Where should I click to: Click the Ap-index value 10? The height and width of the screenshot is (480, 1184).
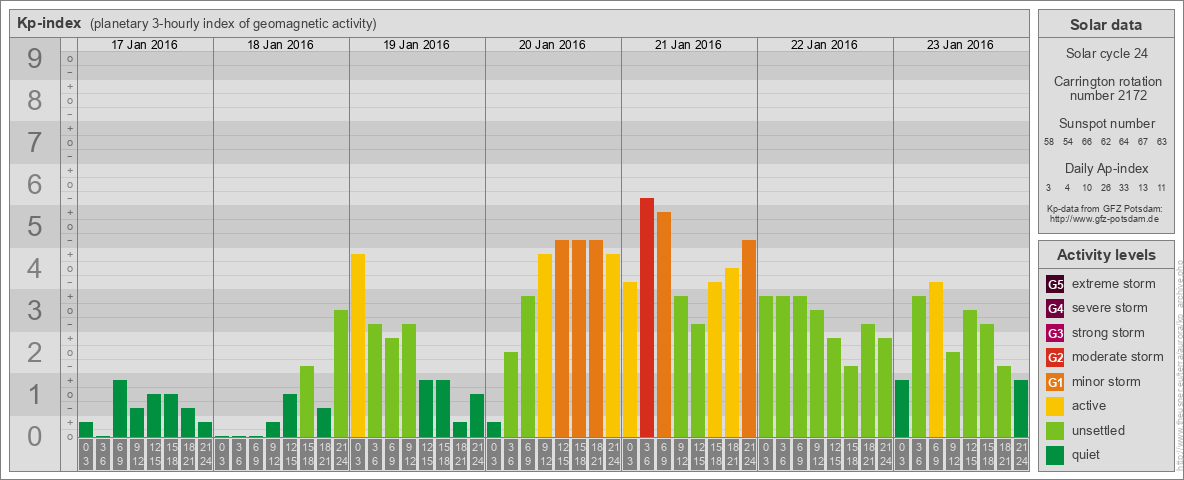pyautogui.click(x=1087, y=187)
